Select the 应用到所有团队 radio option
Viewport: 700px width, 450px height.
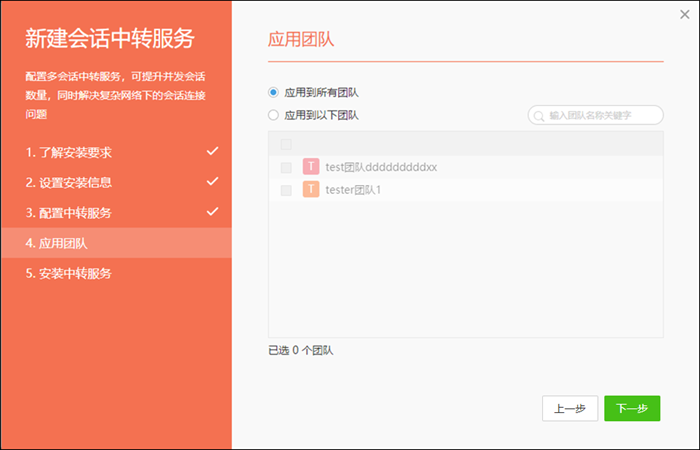pos(274,91)
